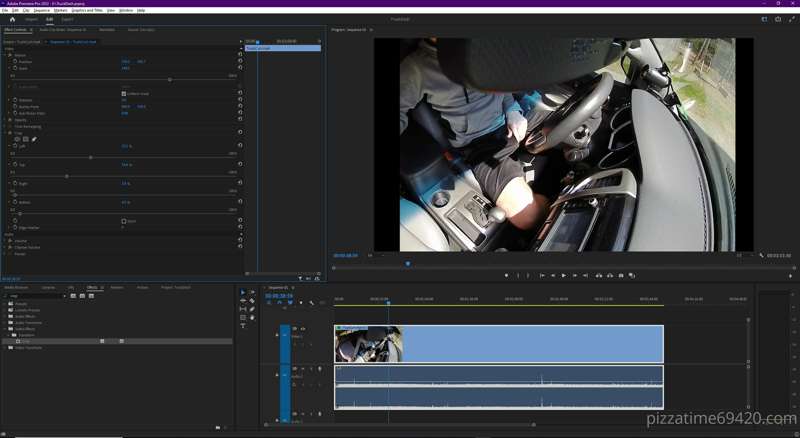Viewport: 800px width, 438px height.
Task: Create an ellipse mask under Crop
Action: pyautogui.click(x=17, y=139)
